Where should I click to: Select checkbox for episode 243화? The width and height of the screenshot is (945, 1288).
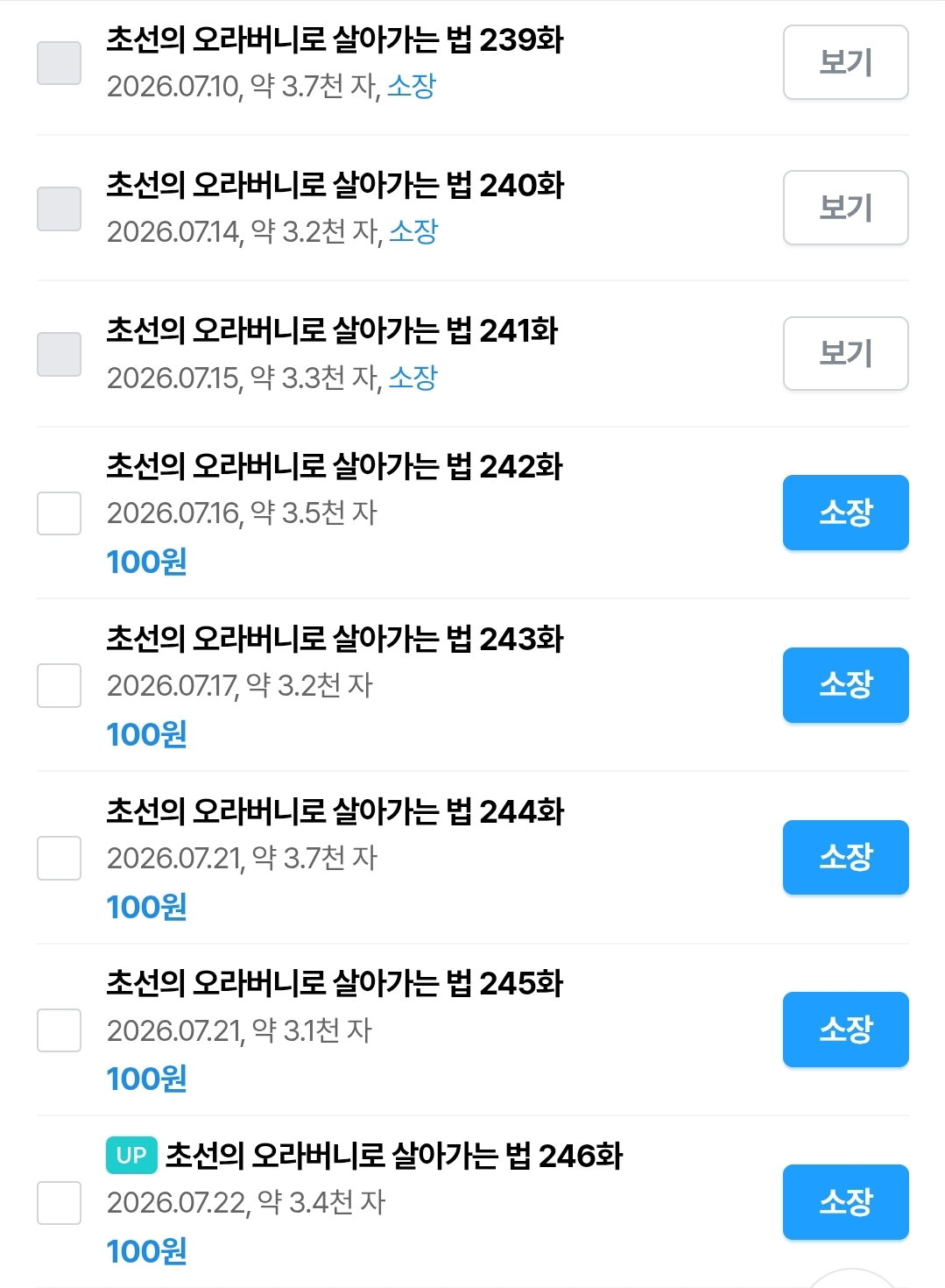(59, 685)
